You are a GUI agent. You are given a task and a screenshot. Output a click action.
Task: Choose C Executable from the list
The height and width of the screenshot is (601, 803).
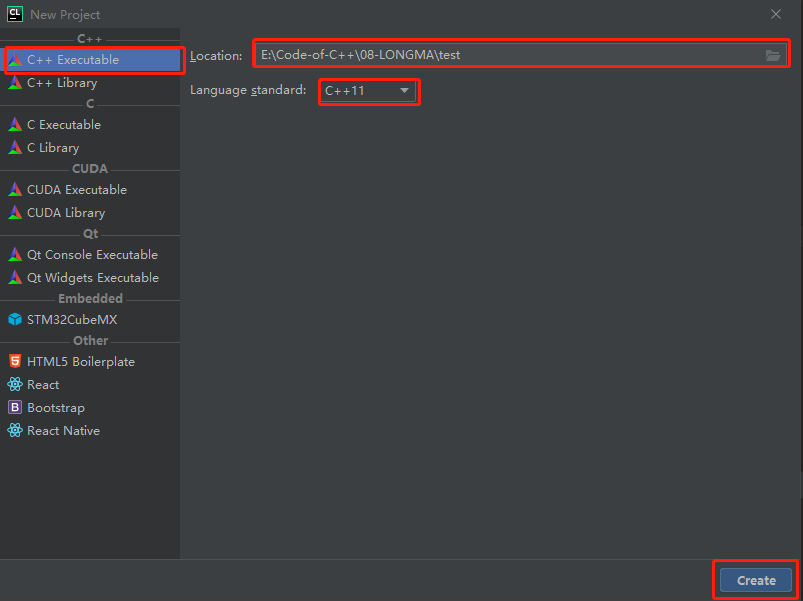[90, 124]
